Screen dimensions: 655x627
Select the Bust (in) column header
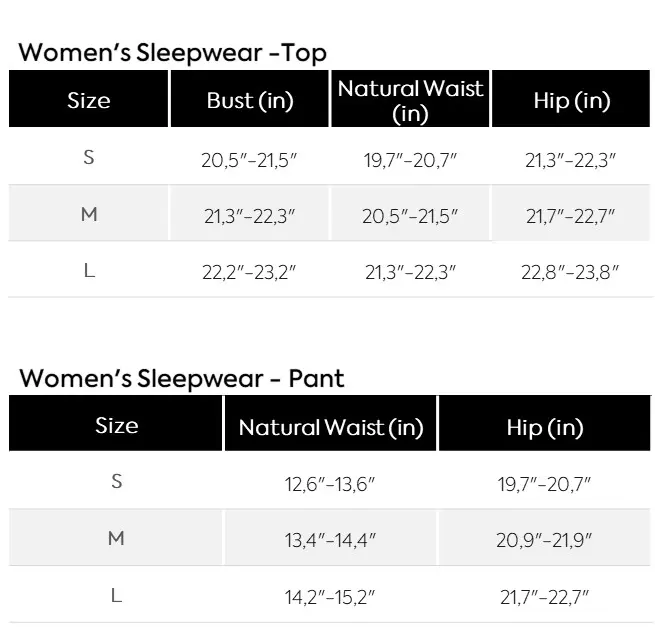coord(250,100)
